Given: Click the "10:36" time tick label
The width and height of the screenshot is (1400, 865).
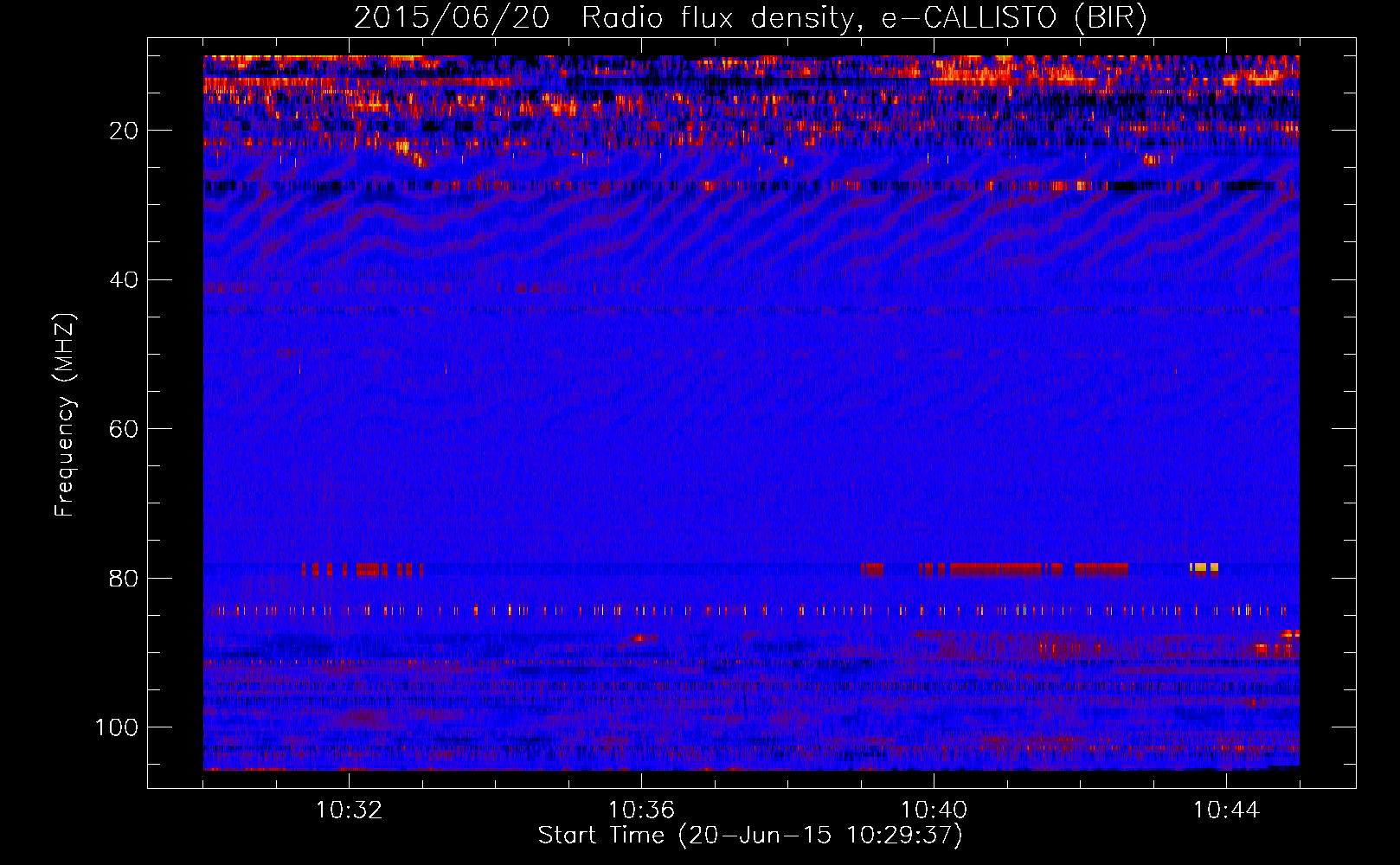Looking at the screenshot, I should [641, 811].
